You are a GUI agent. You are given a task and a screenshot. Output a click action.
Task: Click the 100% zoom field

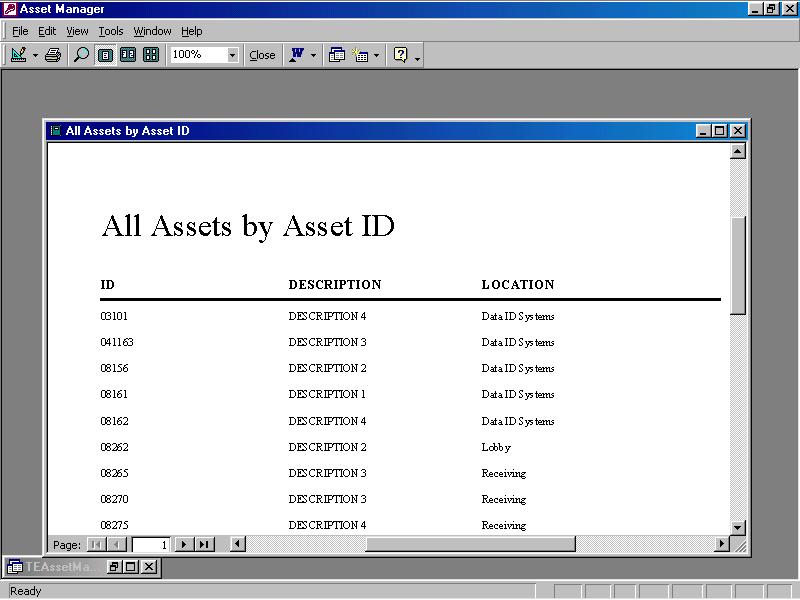point(198,55)
